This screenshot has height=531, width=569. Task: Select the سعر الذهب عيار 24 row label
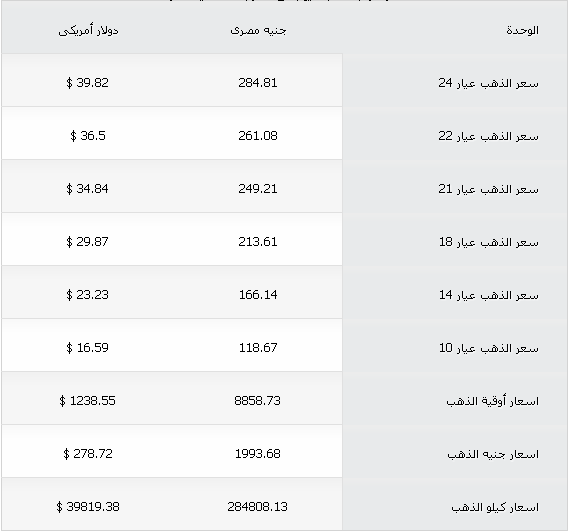[x=488, y=83]
